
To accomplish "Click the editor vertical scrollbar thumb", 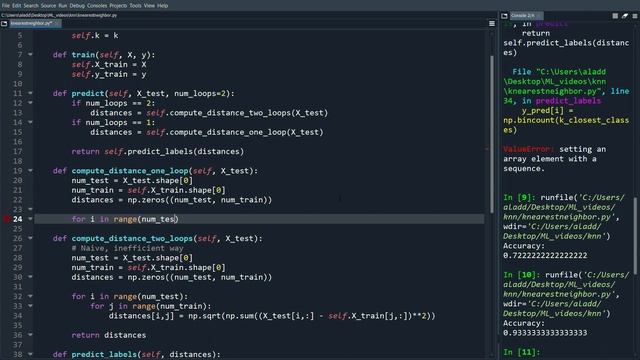I will (492, 135).
